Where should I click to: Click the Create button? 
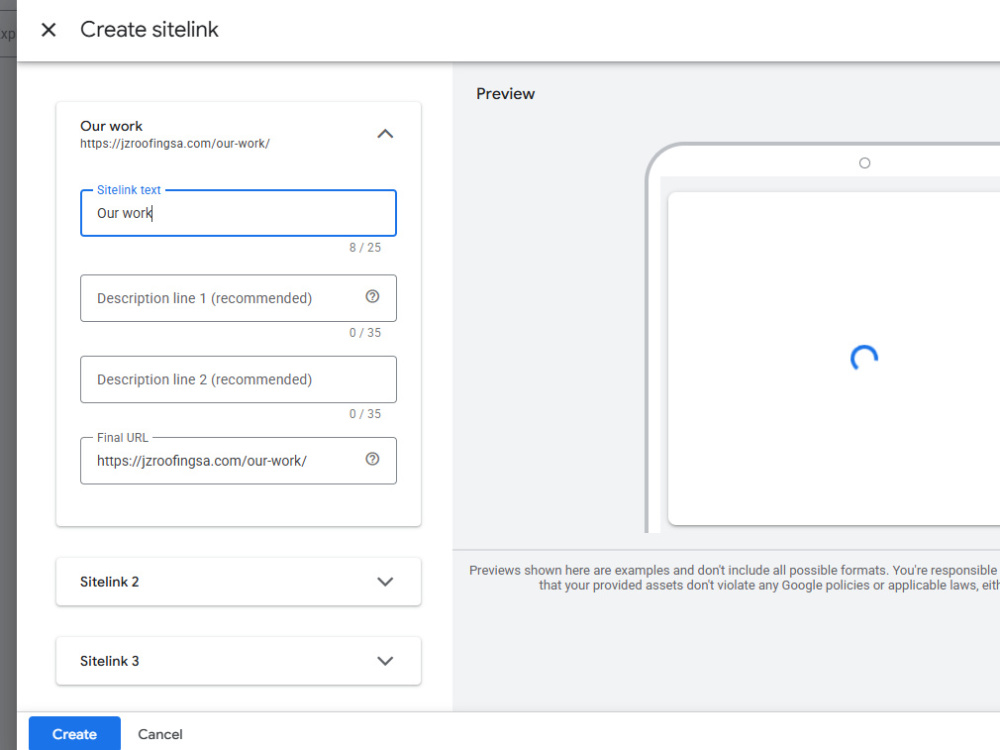(x=75, y=734)
